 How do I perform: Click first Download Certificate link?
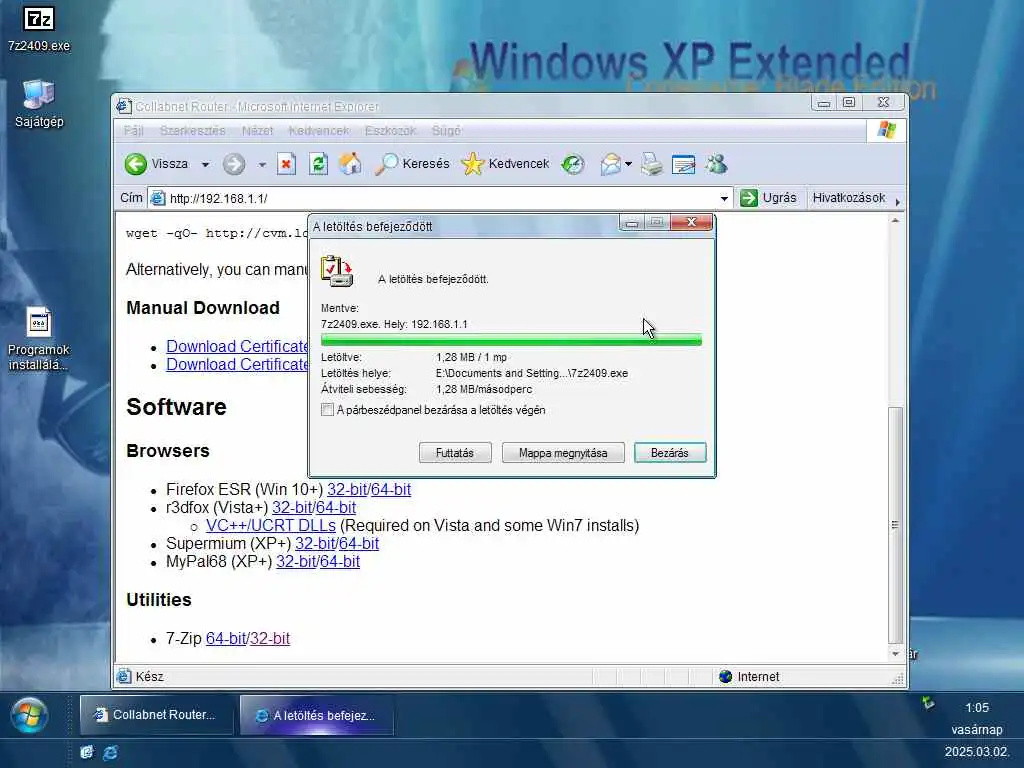tap(237, 347)
